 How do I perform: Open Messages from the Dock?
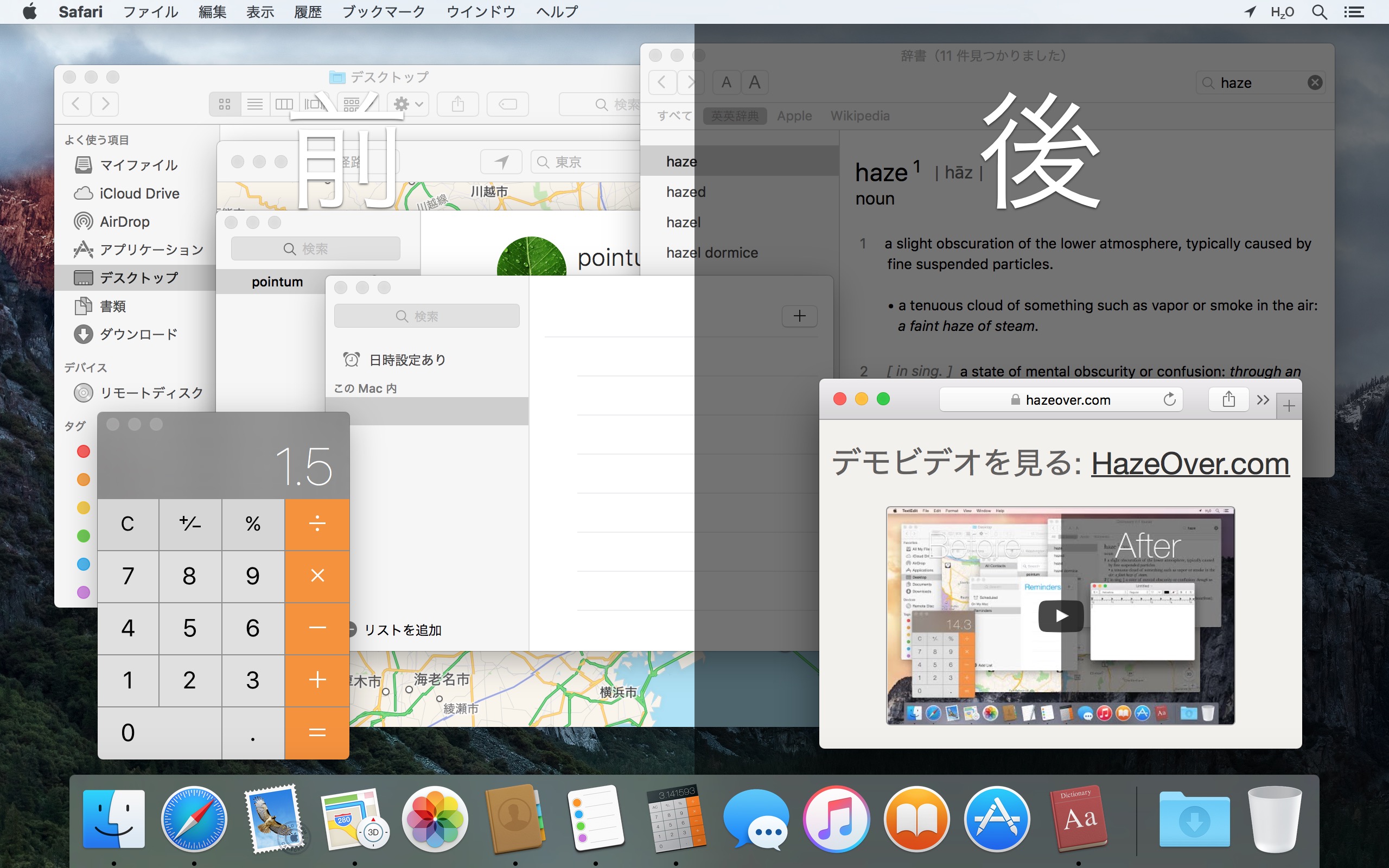(756, 819)
